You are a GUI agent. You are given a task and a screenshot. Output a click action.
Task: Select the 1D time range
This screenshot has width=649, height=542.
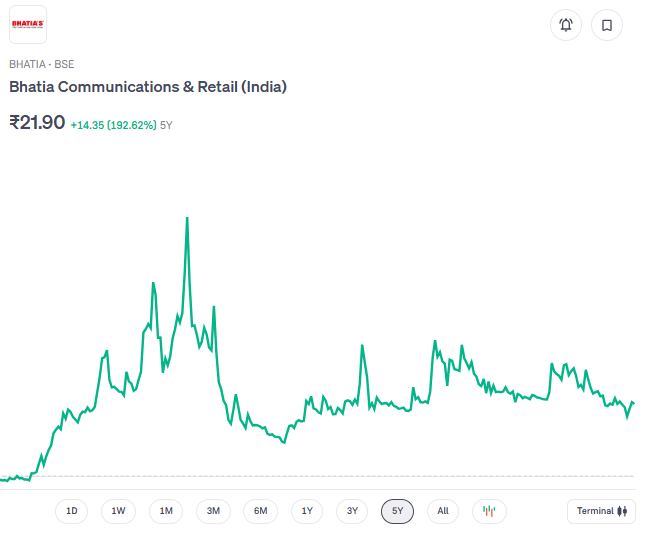(72, 511)
